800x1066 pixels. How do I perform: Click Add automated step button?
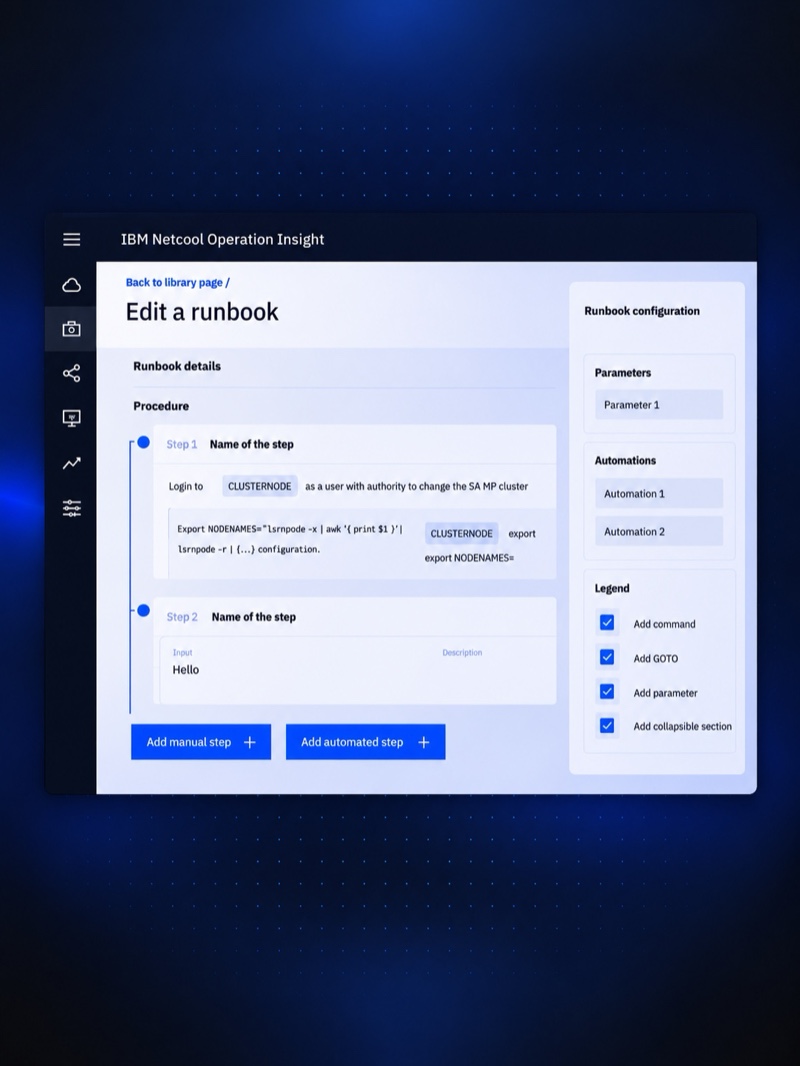[x=366, y=742]
